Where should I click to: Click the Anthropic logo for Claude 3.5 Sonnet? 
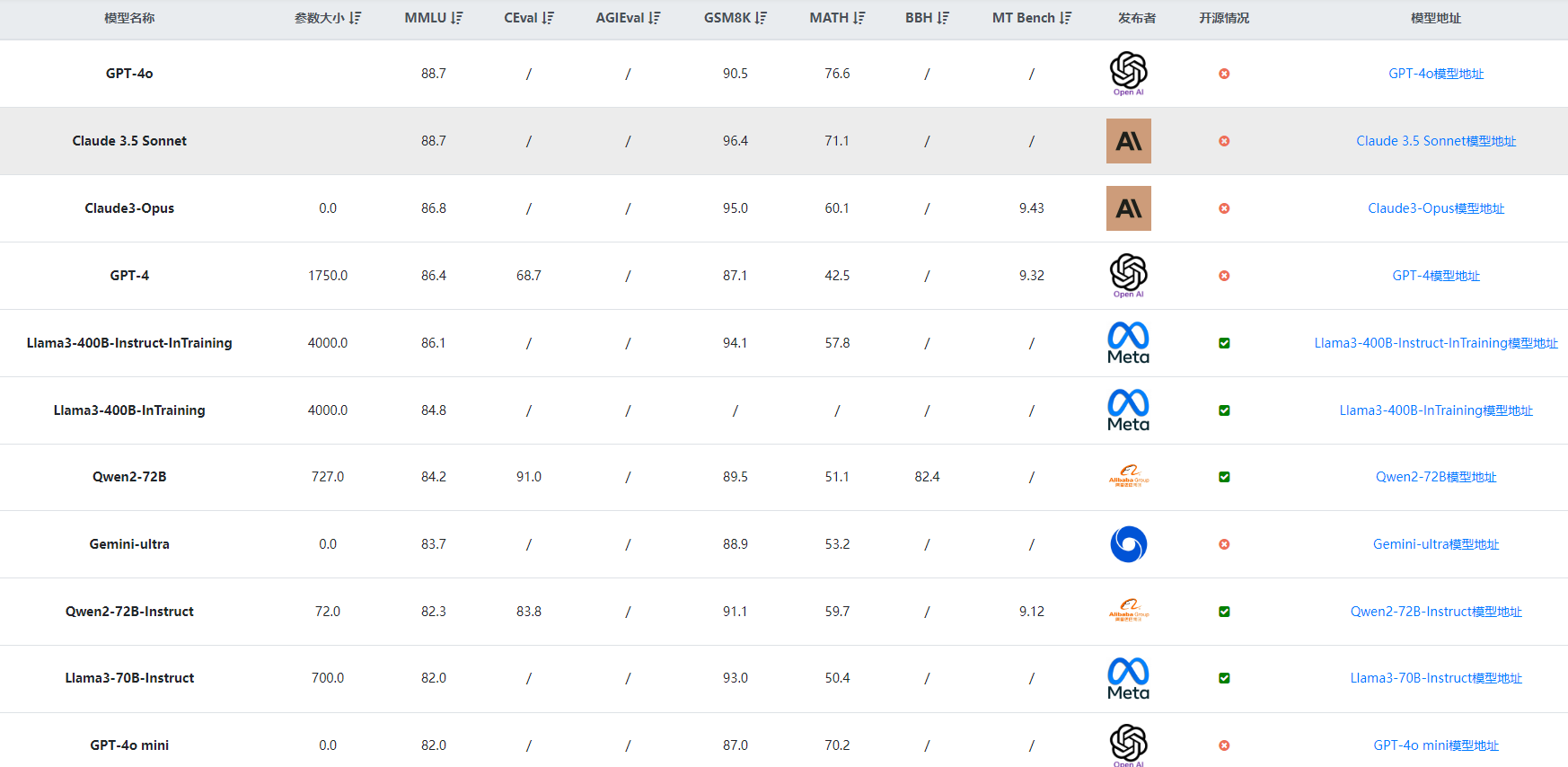click(x=1128, y=141)
